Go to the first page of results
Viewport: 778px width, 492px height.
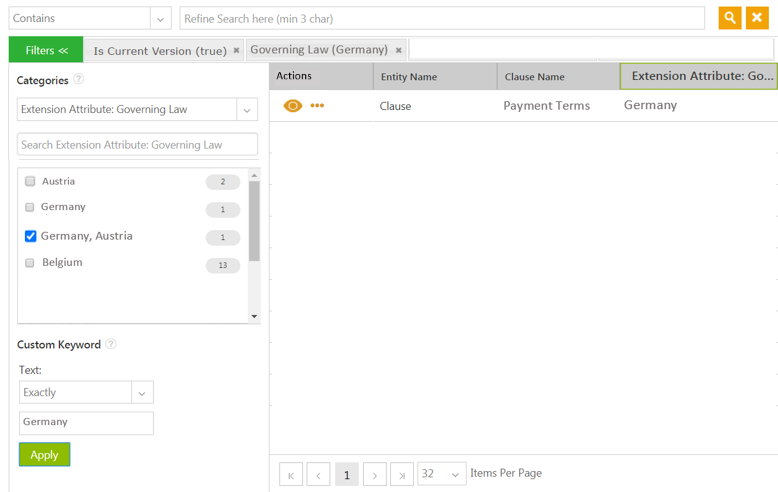pos(291,474)
